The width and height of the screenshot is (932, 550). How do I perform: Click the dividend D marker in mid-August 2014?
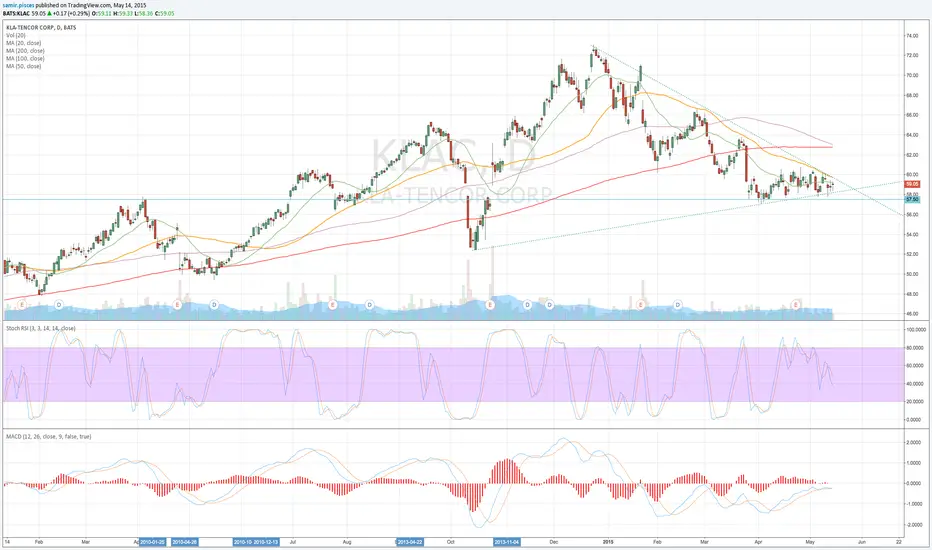tap(369, 304)
